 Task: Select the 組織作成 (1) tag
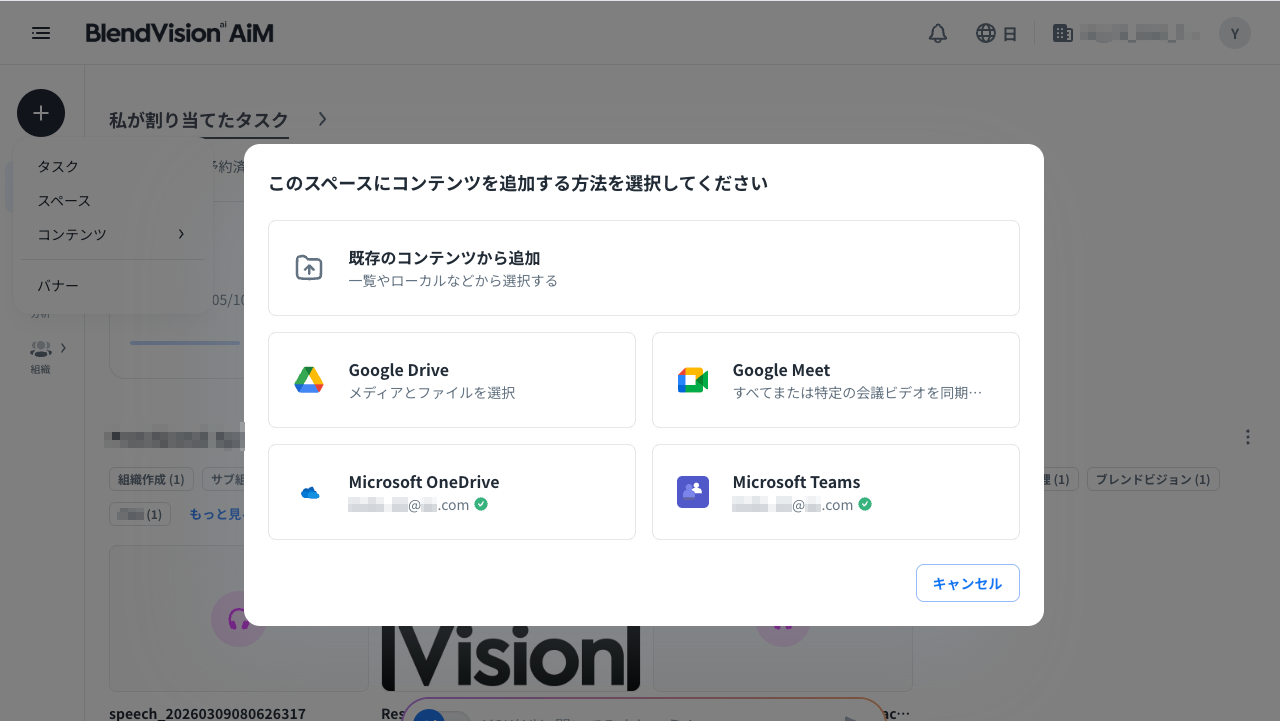[151, 479]
